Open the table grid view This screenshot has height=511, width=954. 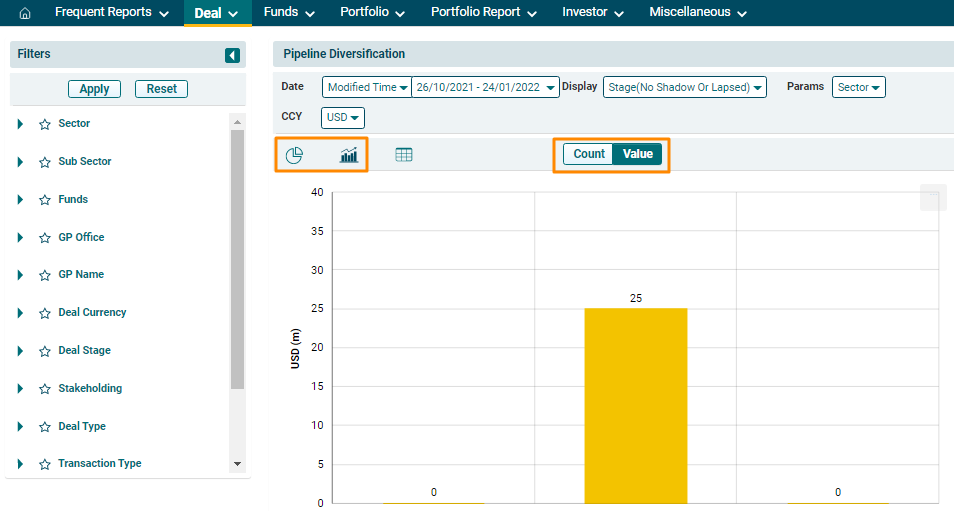[404, 155]
